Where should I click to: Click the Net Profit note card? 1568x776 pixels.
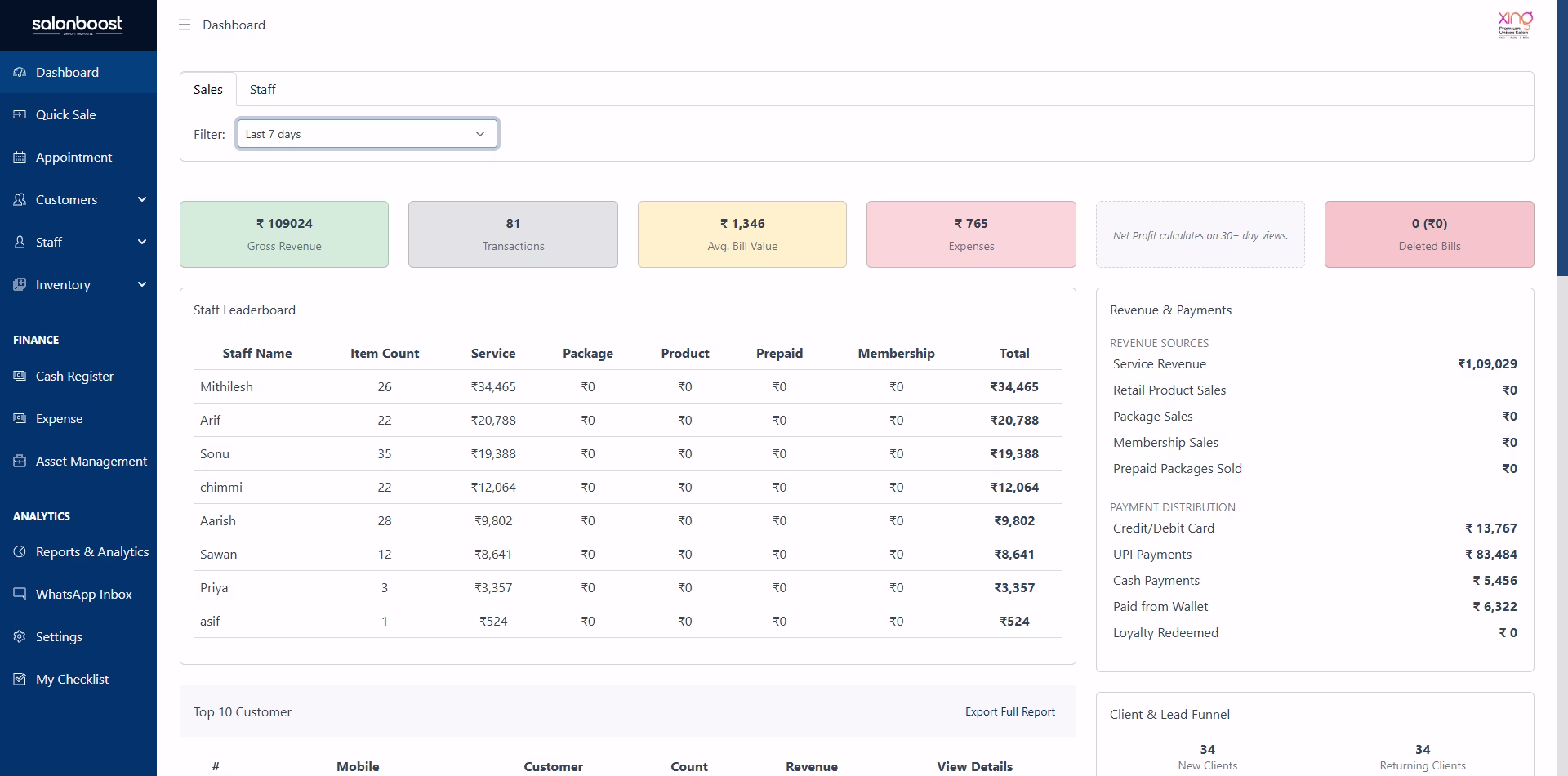[x=1200, y=234]
